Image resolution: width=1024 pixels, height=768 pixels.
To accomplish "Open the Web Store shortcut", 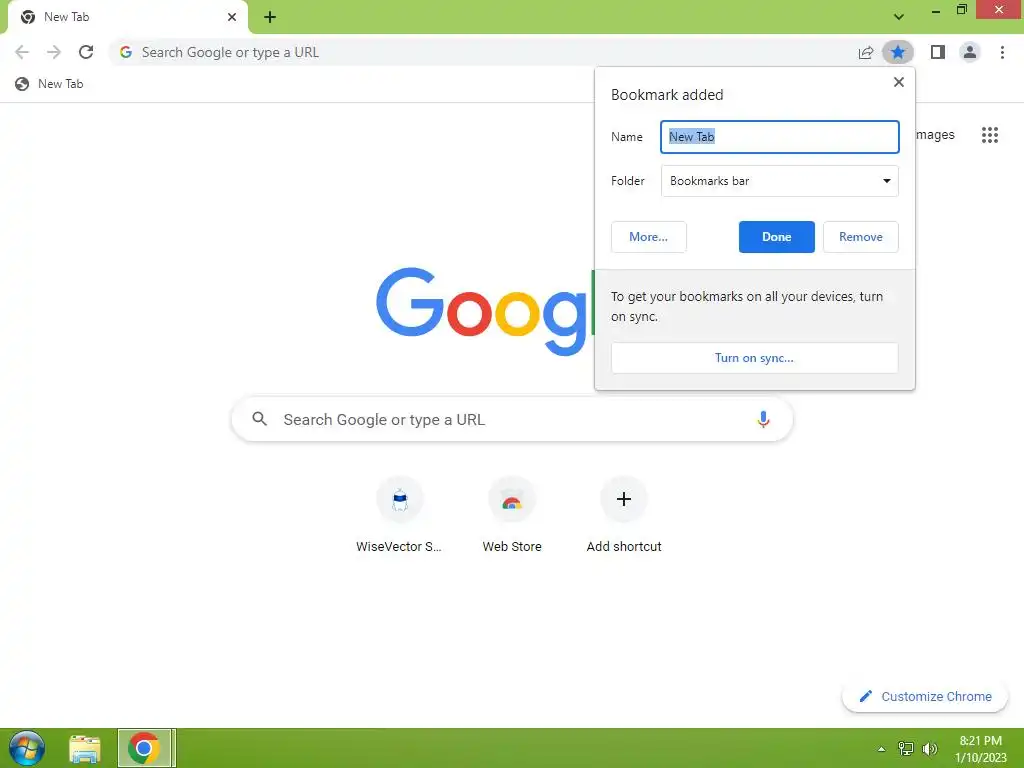I will [512, 516].
